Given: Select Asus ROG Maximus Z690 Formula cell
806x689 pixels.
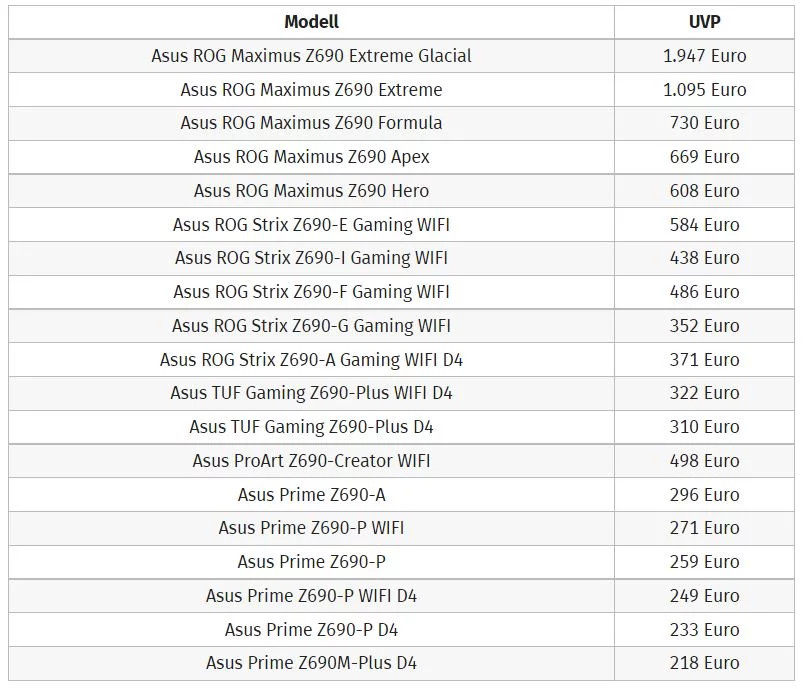Looking at the screenshot, I should 311,123.
